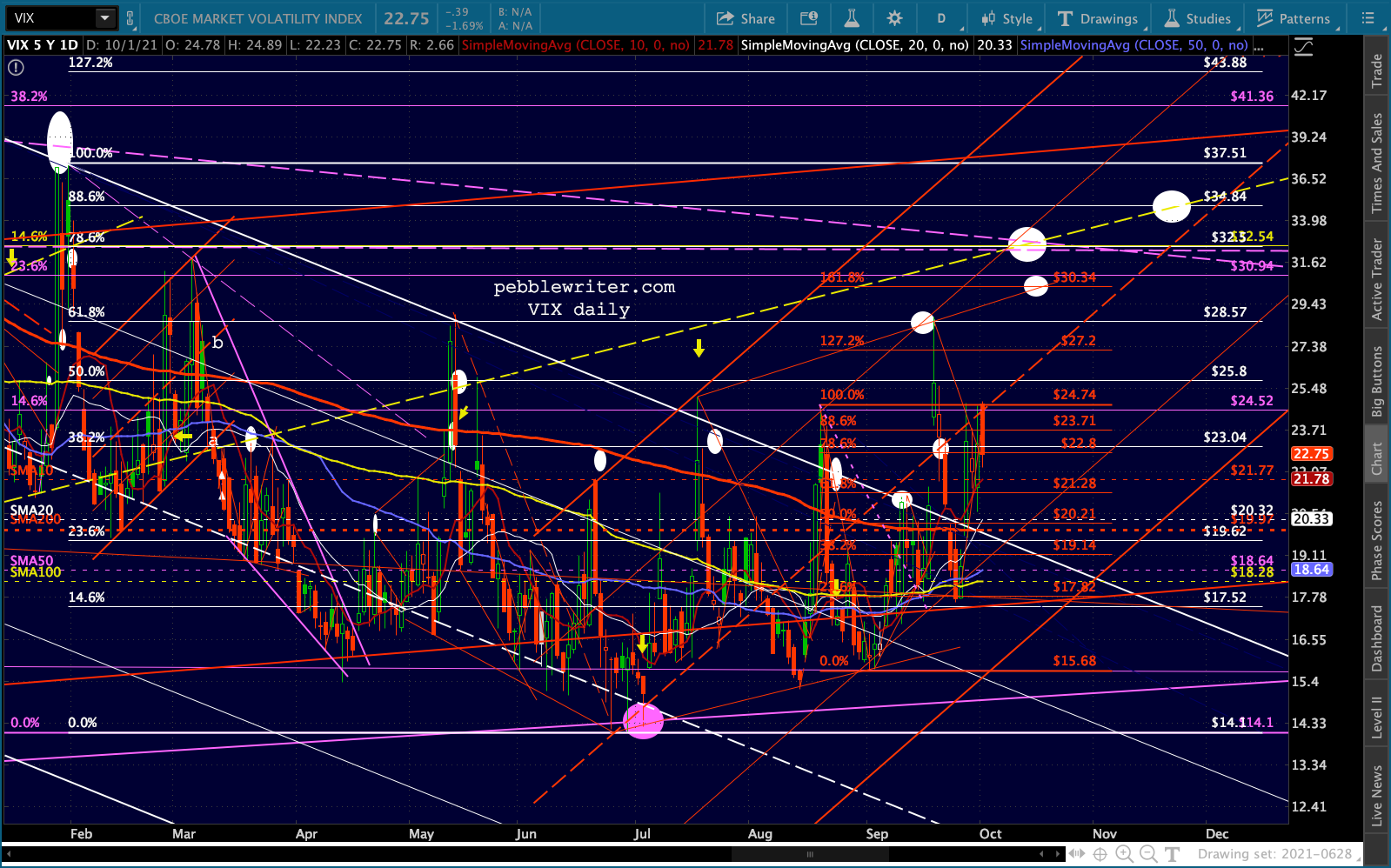
Task: Open the D timeframe dropdown
Action: [x=940, y=18]
